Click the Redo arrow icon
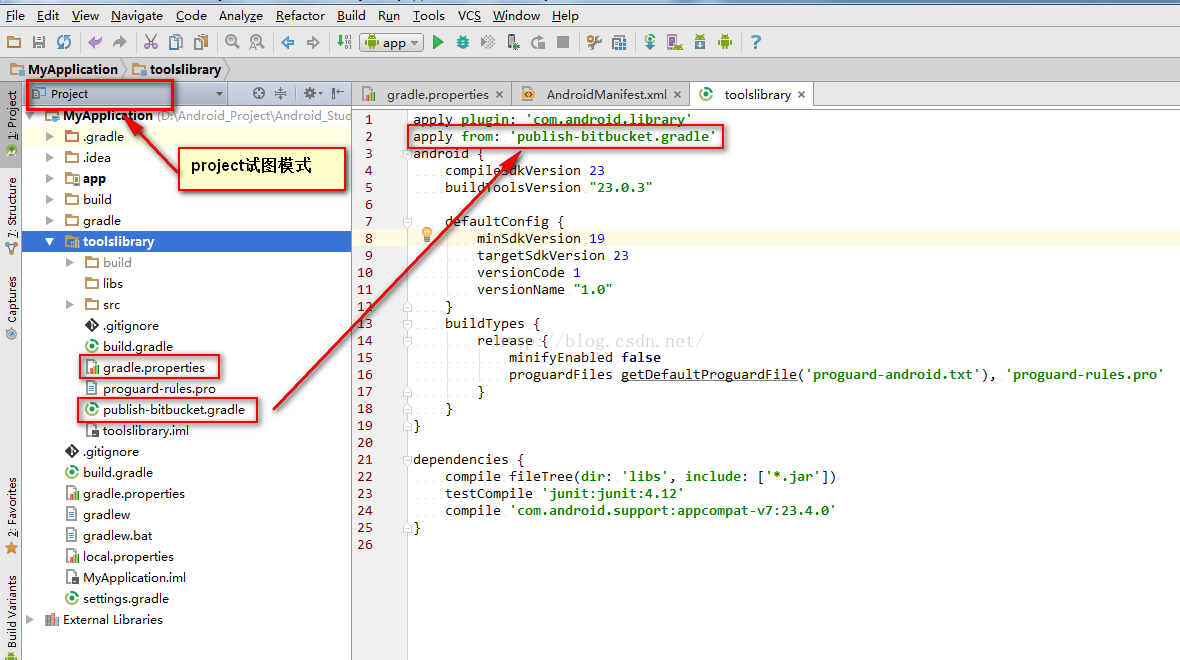This screenshot has height=660, width=1180. (x=120, y=43)
